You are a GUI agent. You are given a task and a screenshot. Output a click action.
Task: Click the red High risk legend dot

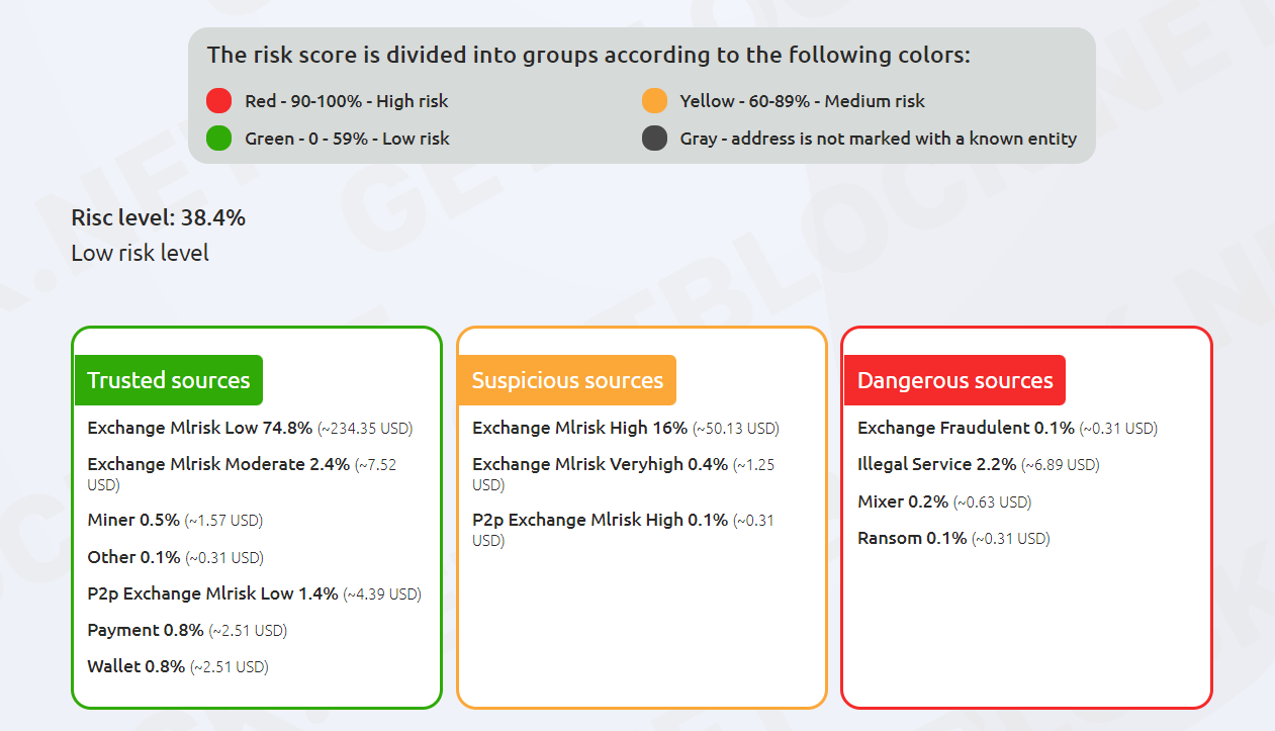click(219, 100)
